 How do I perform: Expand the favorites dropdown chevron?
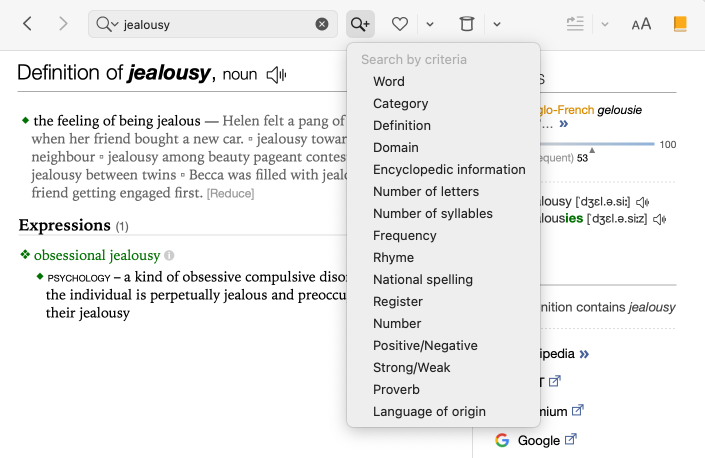[x=429, y=24]
